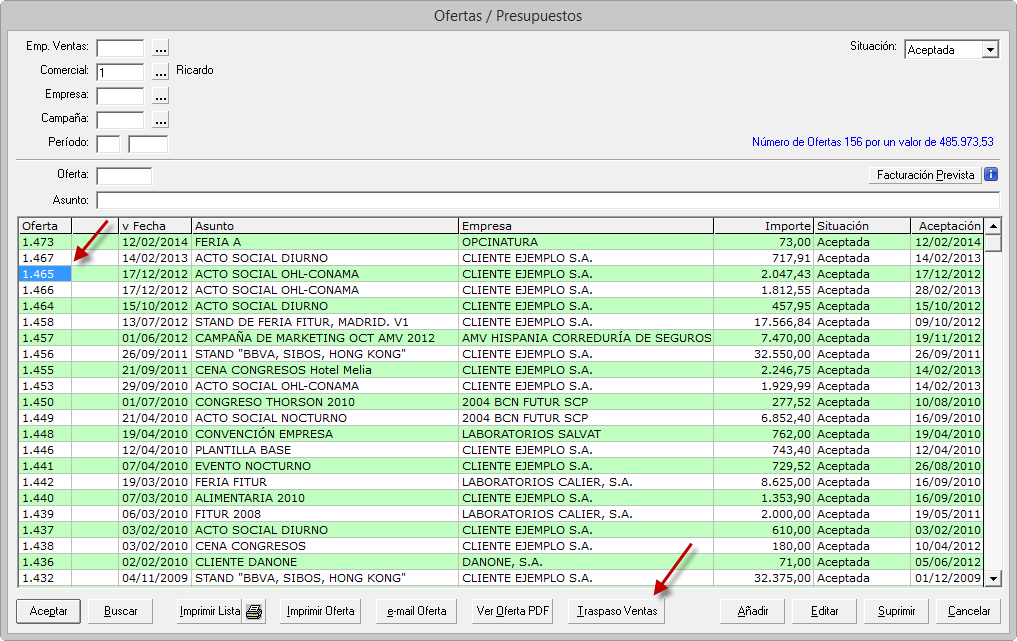Select CLIENTE DANONE row
1017x641 pixels.
pos(501,562)
